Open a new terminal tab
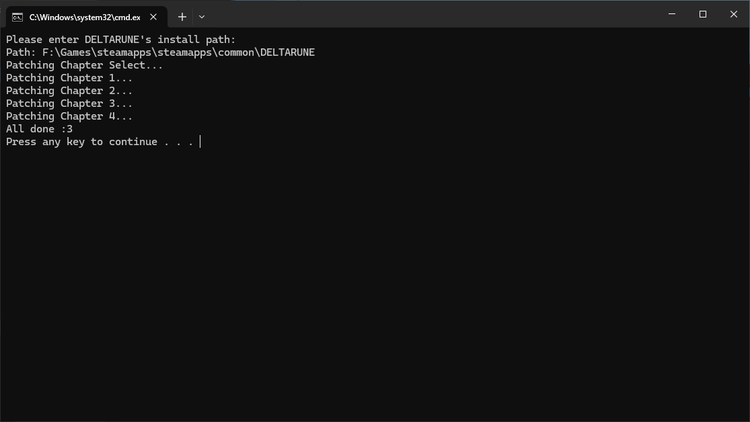This screenshot has width=750, height=422. [x=182, y=17]
